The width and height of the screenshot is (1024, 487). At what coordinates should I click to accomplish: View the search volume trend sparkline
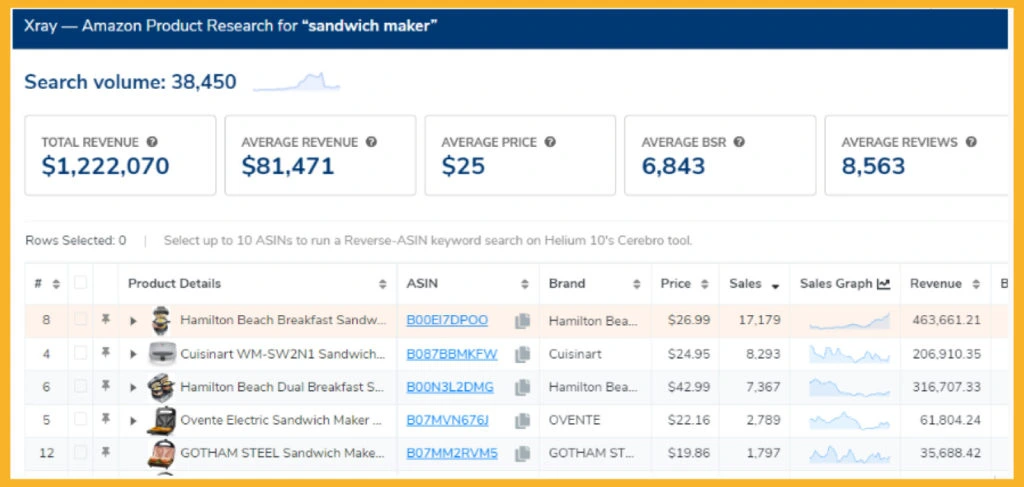[x=296, y=82]
